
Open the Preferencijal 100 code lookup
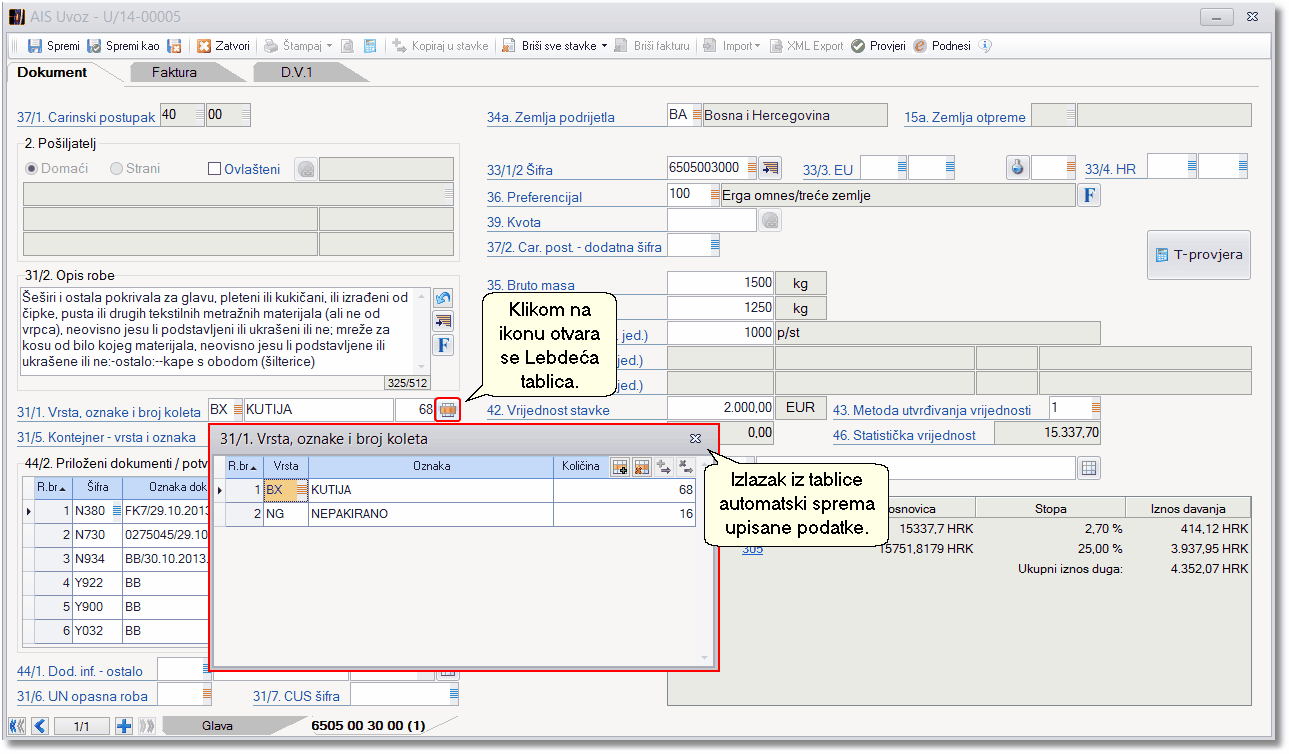click(x=714, y=195)
